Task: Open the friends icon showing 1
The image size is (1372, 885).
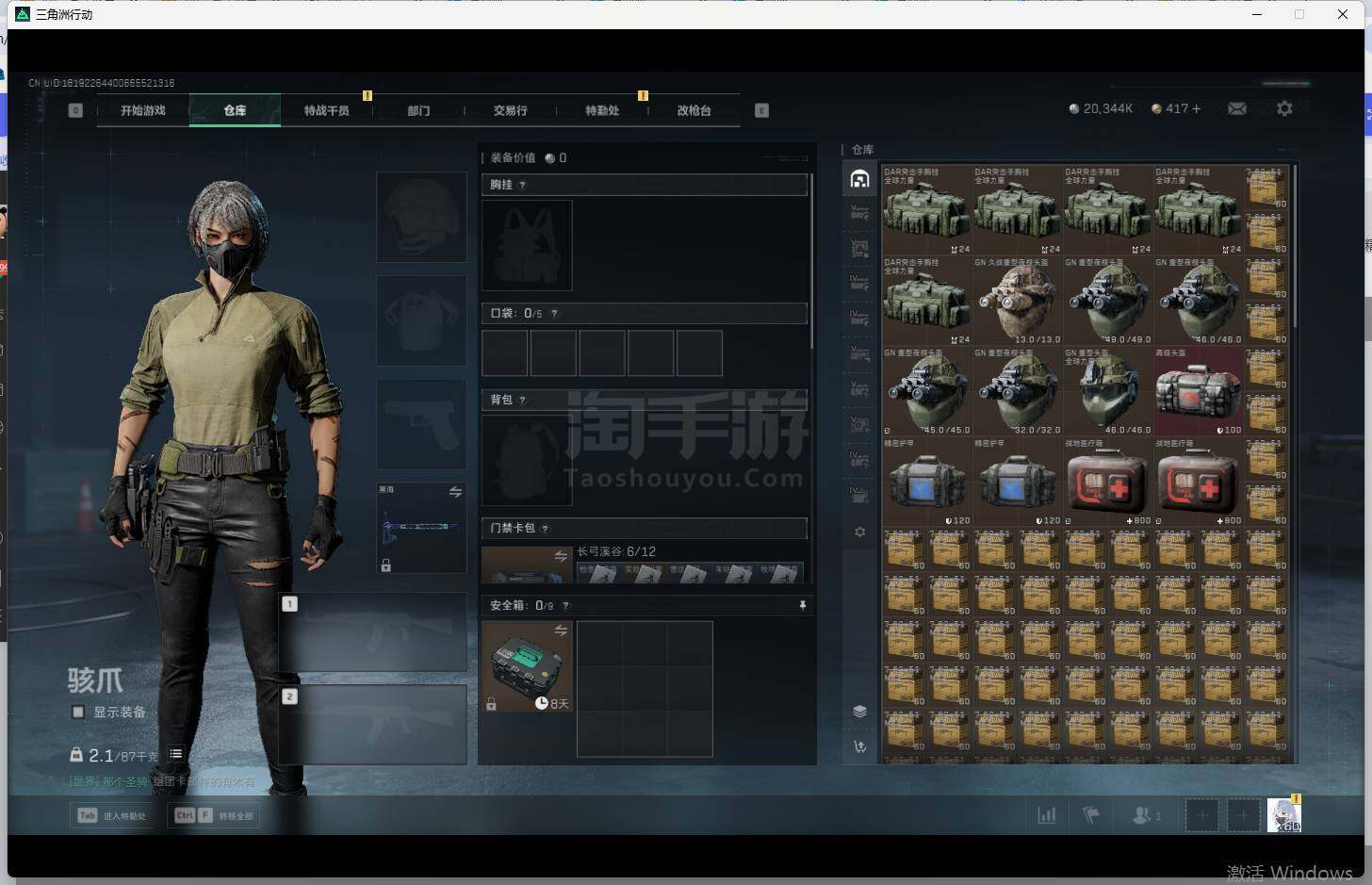Action: pos(1146,815)
